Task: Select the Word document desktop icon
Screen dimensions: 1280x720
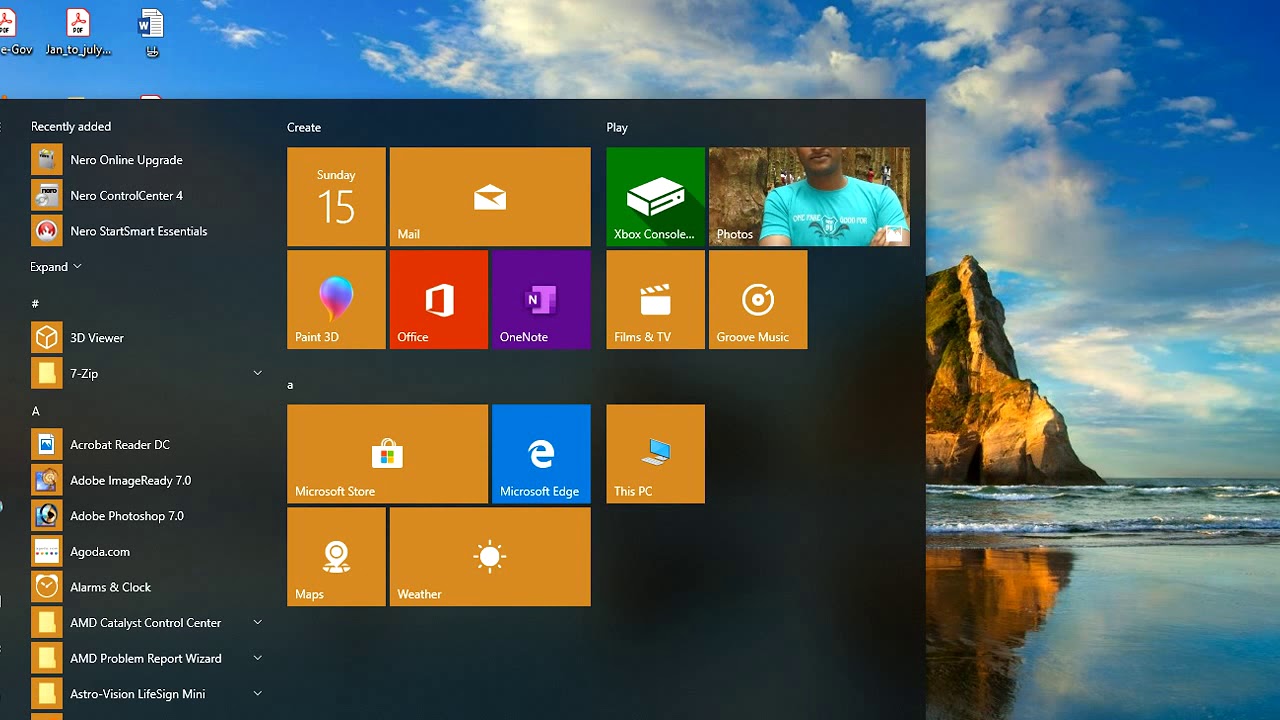Action: [151, 32]
